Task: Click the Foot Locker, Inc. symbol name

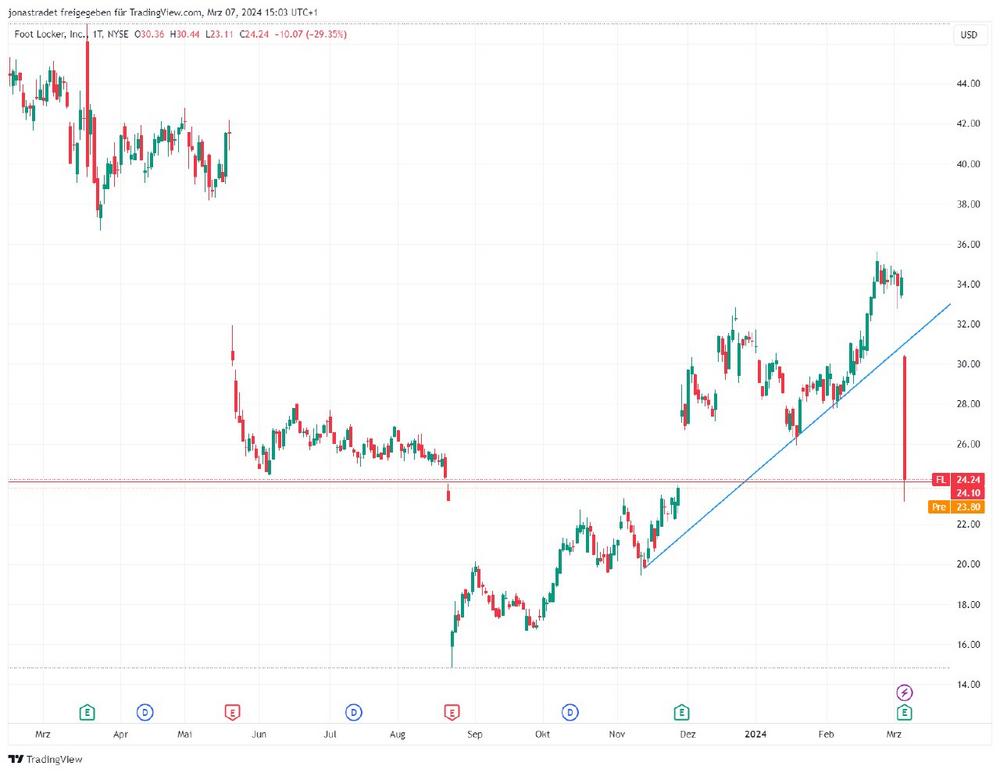Action: click(x=48, y=35)
